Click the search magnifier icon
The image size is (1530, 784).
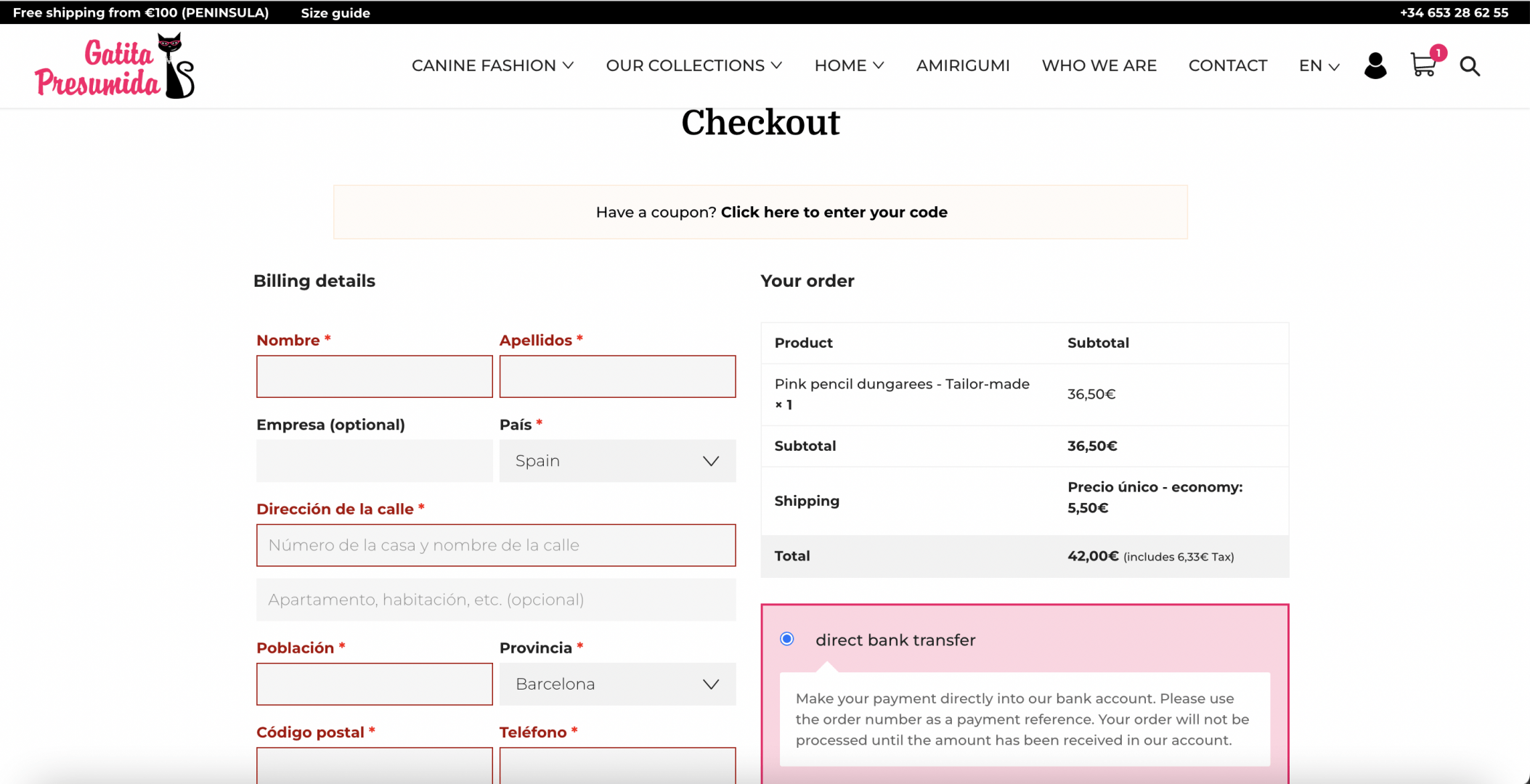(x=1470, y=66)
